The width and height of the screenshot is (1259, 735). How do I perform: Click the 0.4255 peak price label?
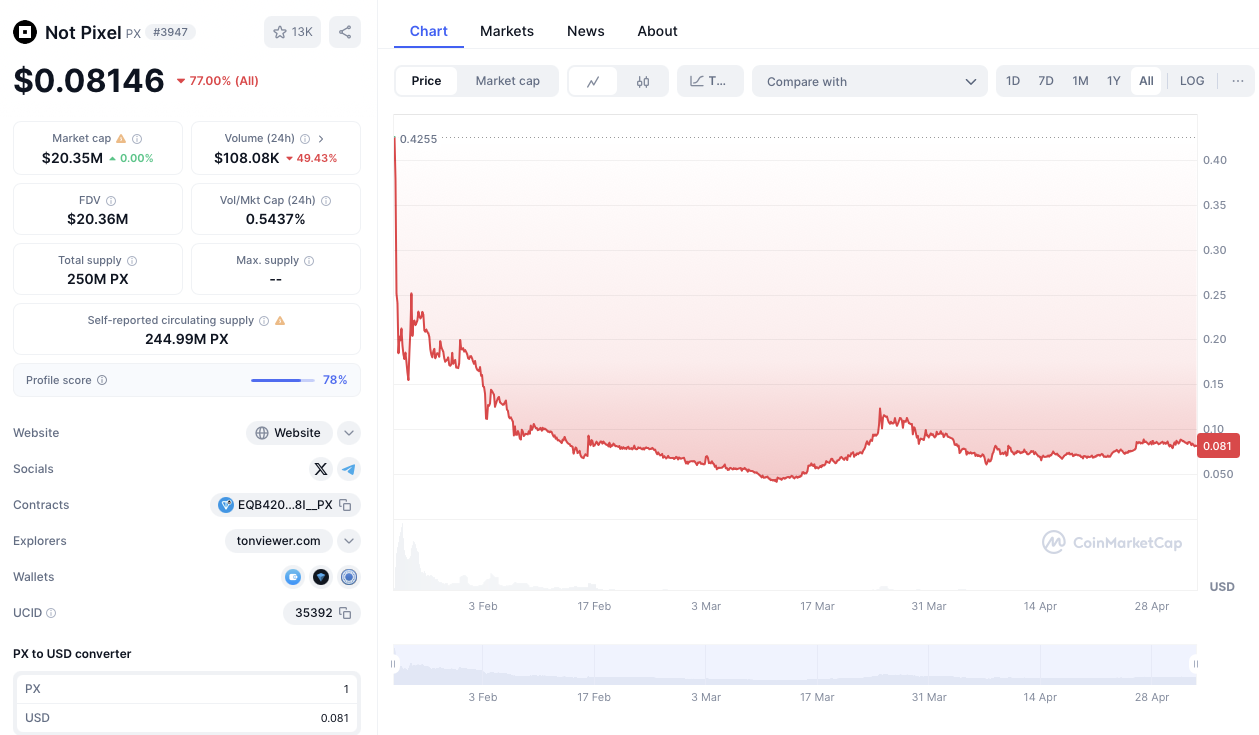[418, 139]
